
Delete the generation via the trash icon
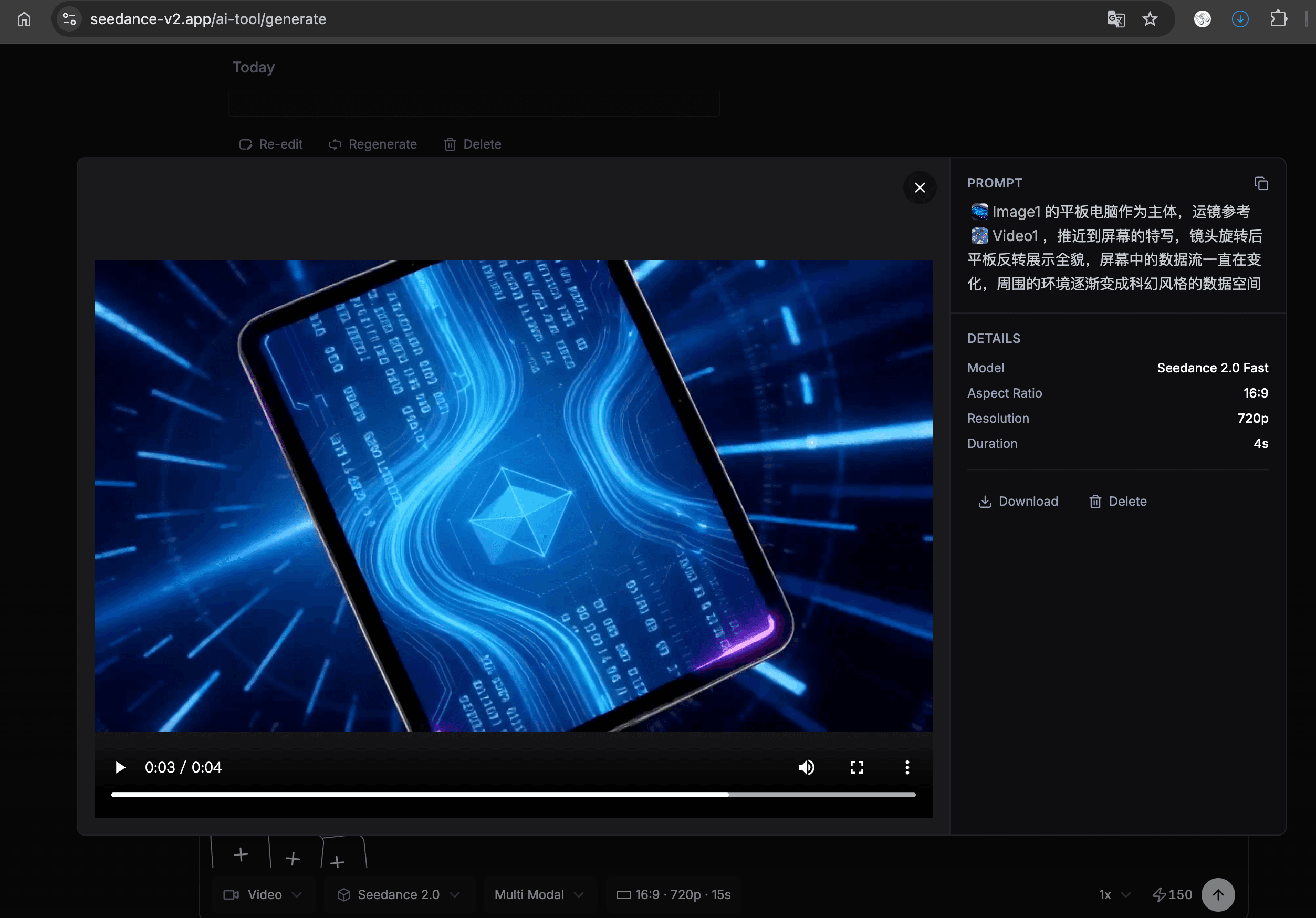(x=451, y=144)
